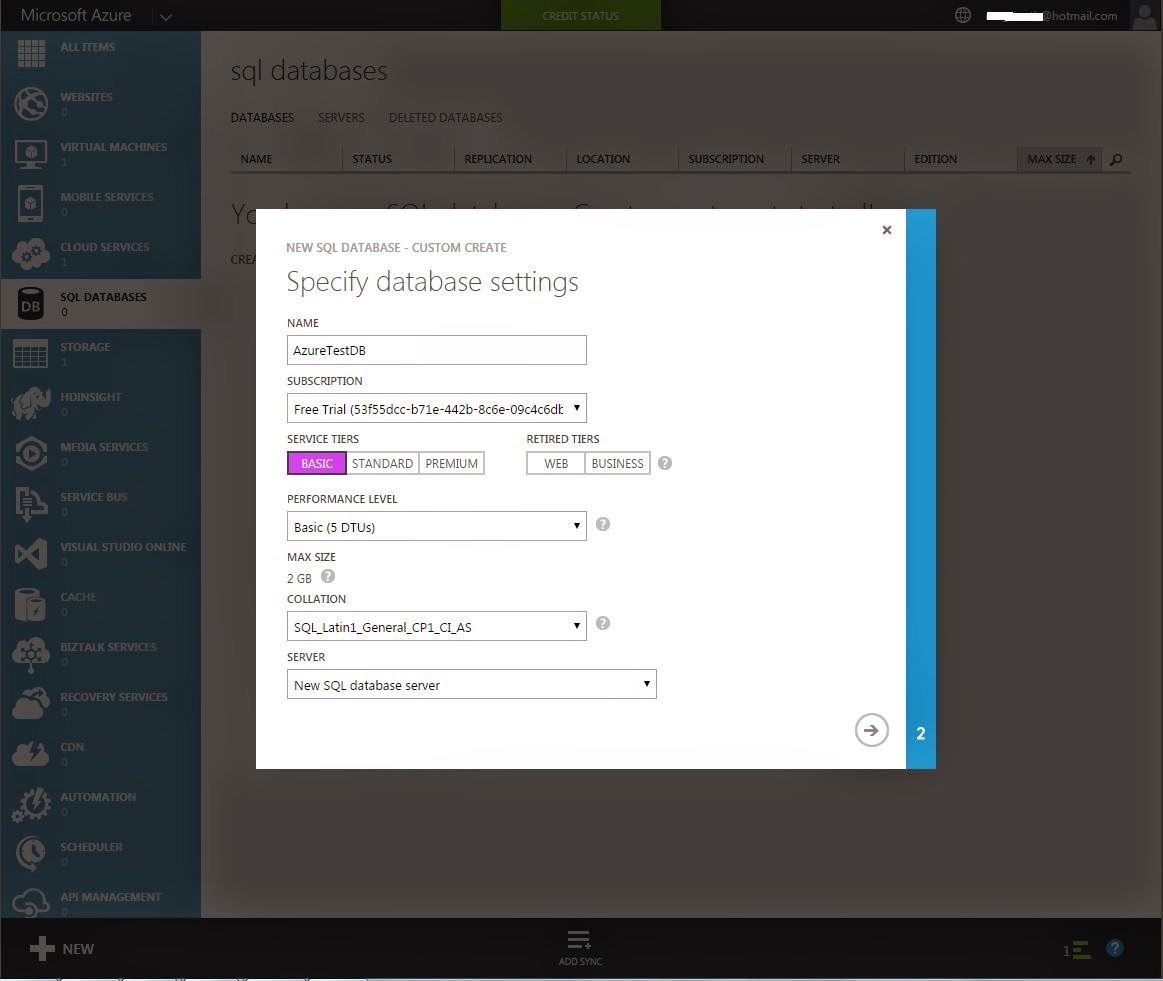Open the notifications list icon in bottom bar
Screen dimensions: 1163x981
click(1077, 950)
